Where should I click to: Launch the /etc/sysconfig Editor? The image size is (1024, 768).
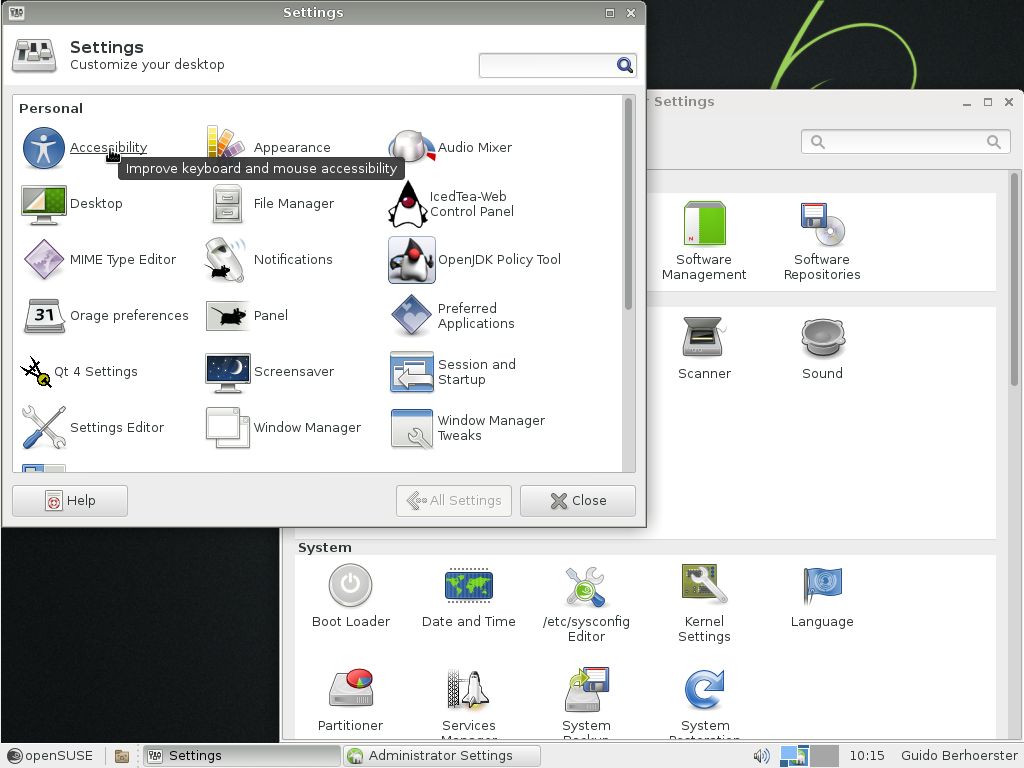[x=586, y=603]
